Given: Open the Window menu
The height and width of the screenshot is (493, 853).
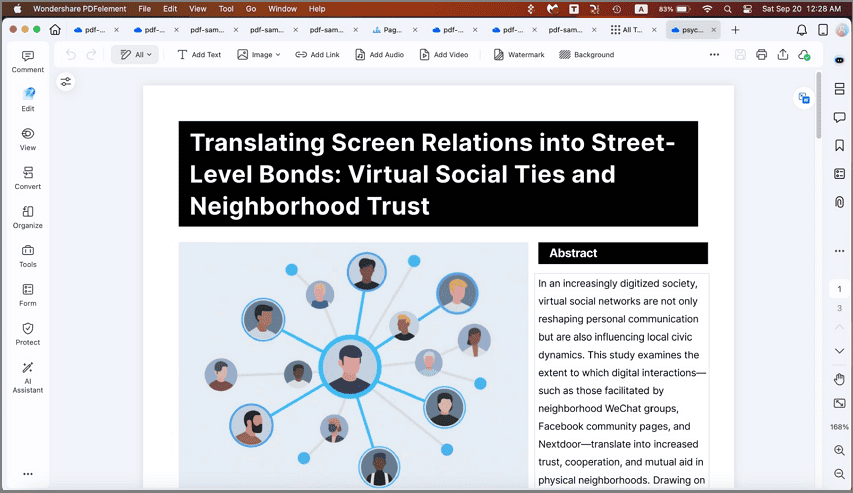Looking at the screenshot, I should (x=282, y=9).
